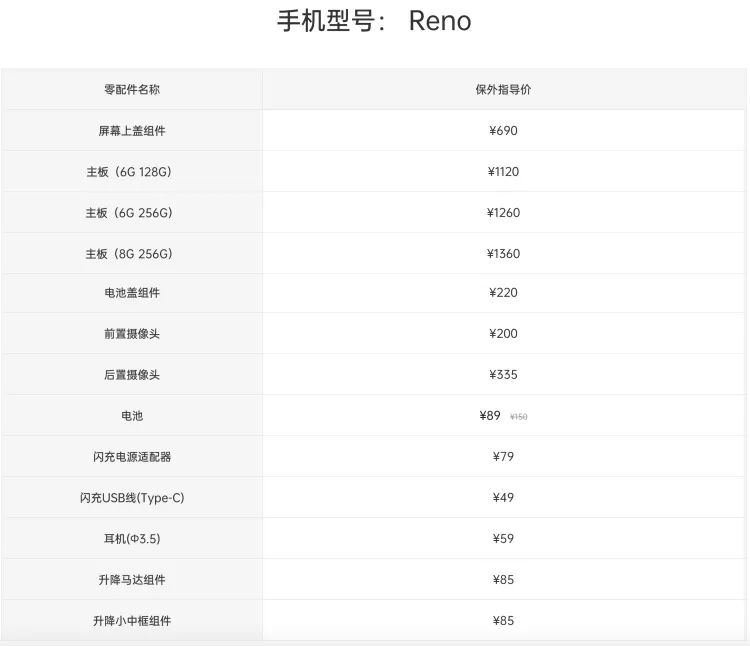Click the 保外指导价 column header

point(503,89)
